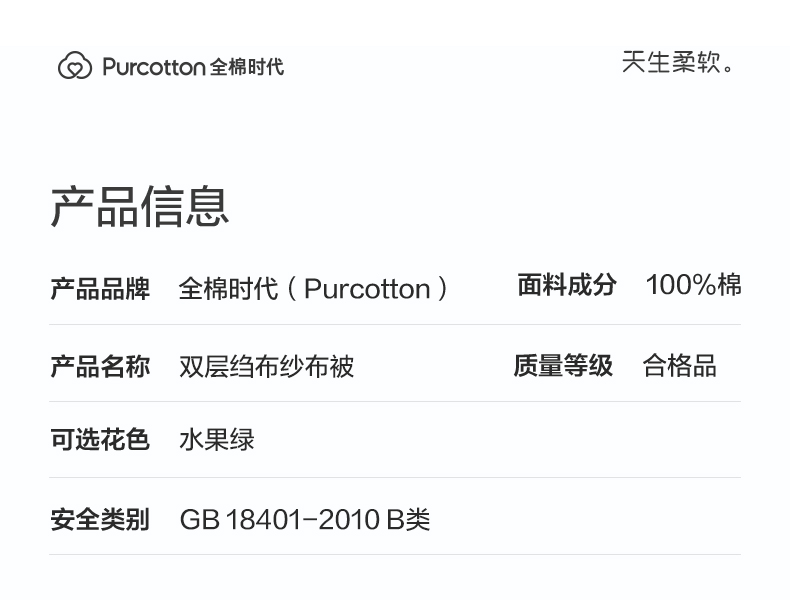Select the 双层绉布纱布被 product name value

click(266, 366)
